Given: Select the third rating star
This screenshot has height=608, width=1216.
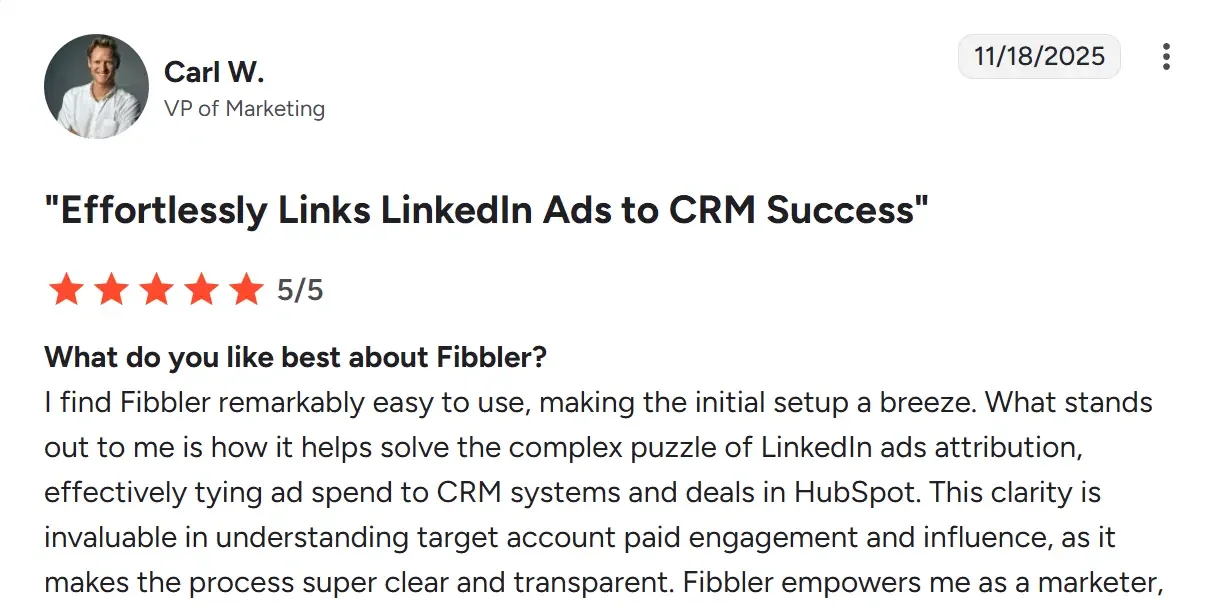Looking at the screenshot, I should coord(156,291).
